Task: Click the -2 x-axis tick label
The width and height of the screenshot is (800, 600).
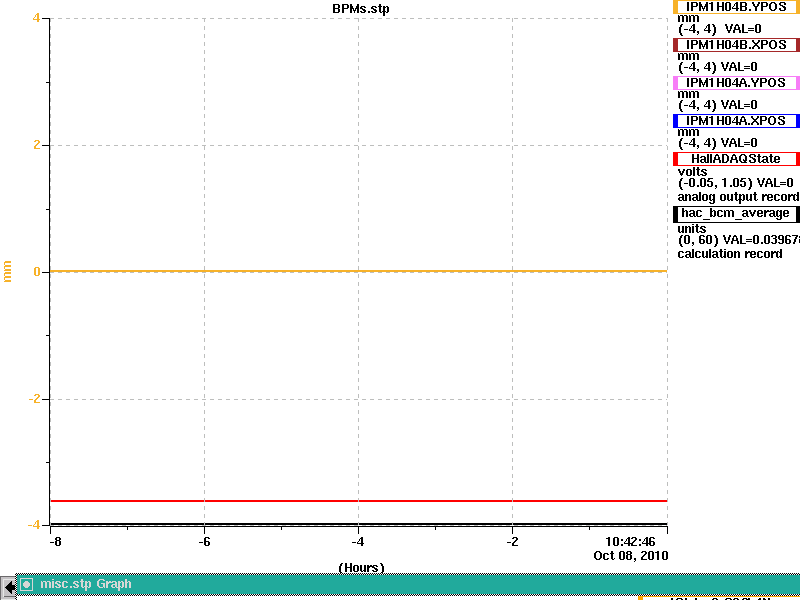Action: tap(512, 542)
